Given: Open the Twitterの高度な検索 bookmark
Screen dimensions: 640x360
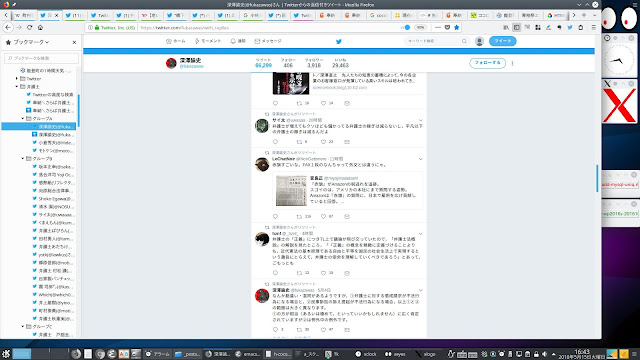Looking at the screenshot, I should click(53, 95).
